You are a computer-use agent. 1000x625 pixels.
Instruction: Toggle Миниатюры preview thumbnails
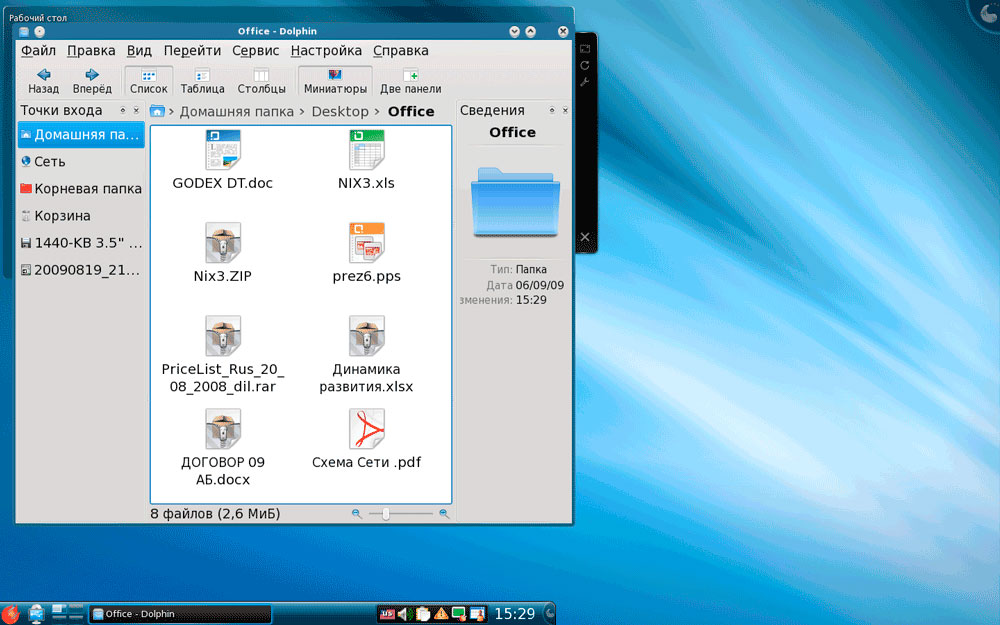(x=335, y=81)
